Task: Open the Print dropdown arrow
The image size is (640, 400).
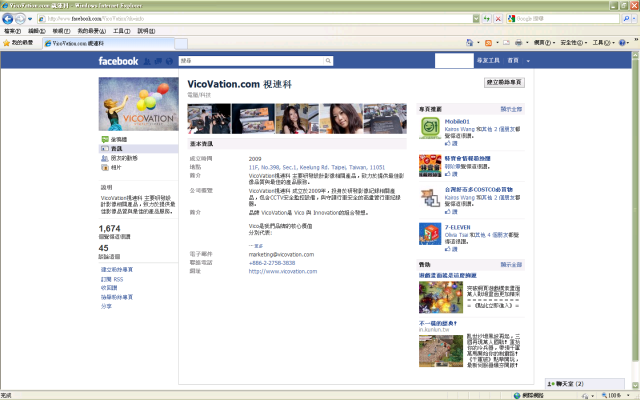Action: click(x=527, y=42)
